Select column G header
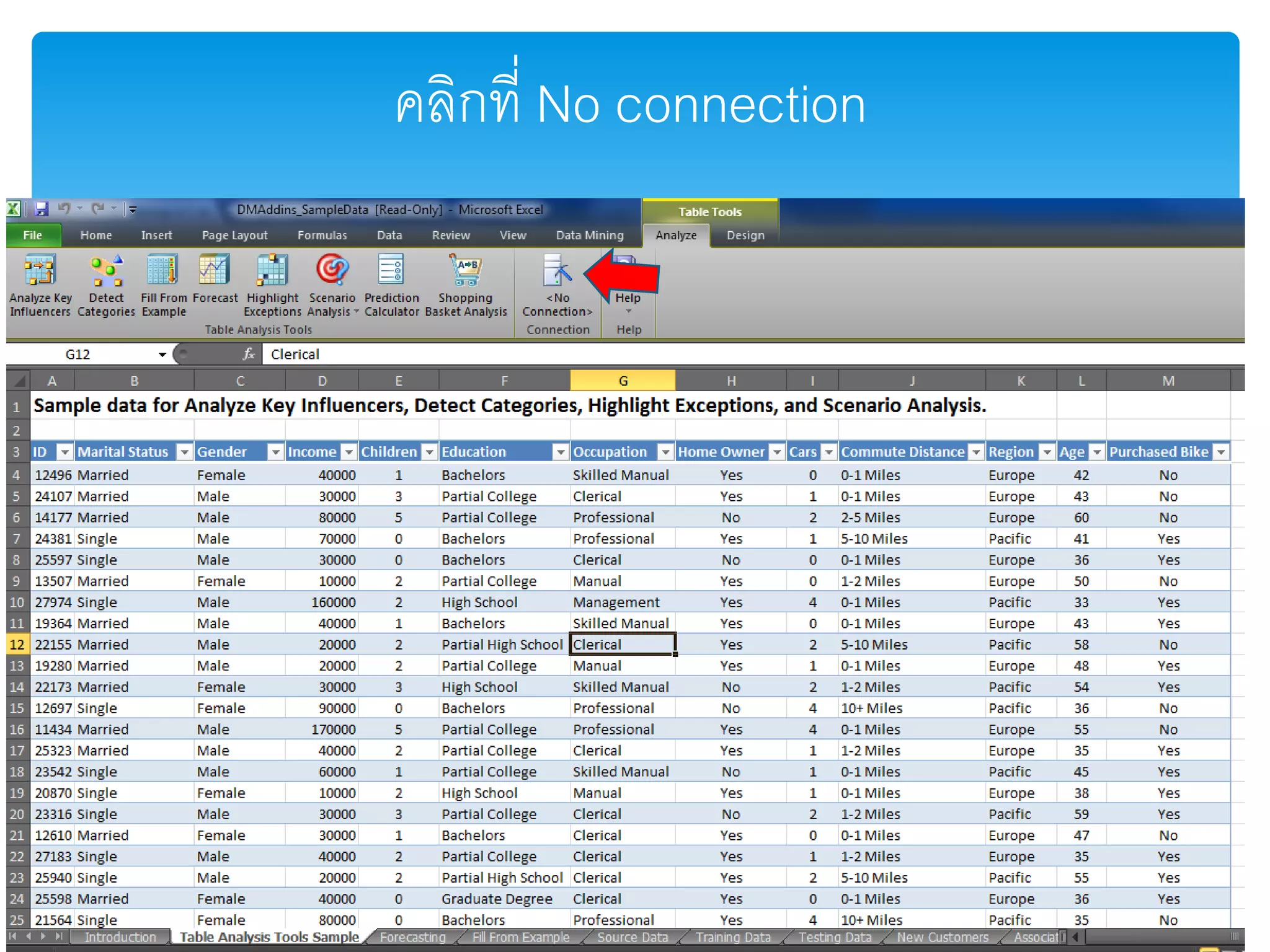The width and height of the screenshot is (1270, 952). tap(623, 381)
